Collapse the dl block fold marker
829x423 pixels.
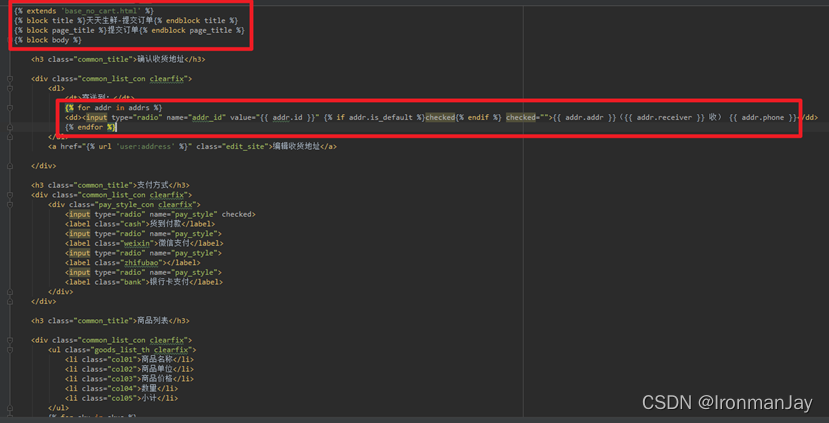point(10,88)
